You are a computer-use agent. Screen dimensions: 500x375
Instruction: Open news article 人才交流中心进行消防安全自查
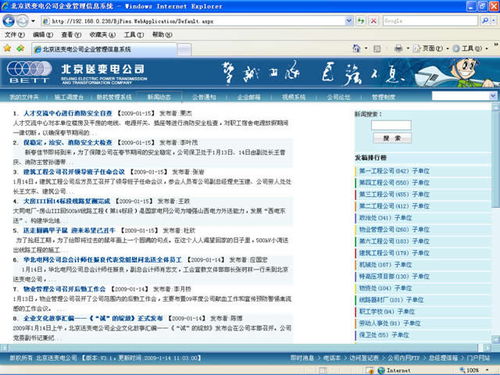68,113
